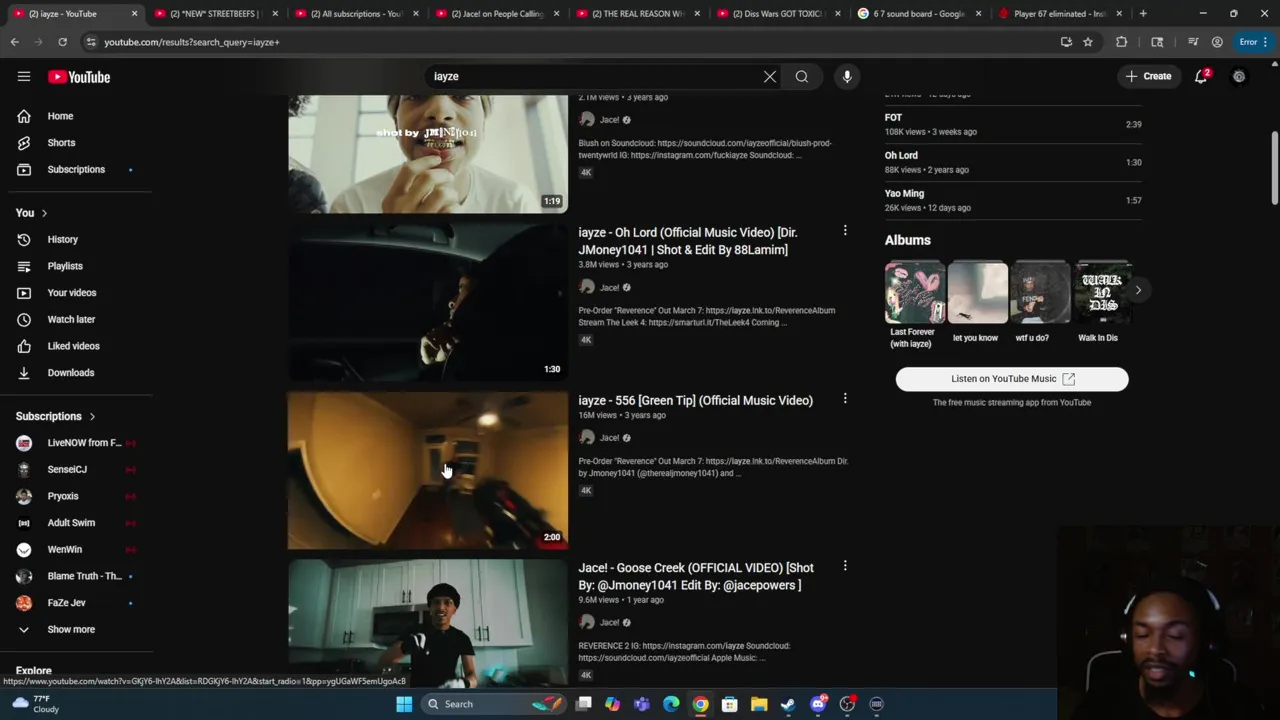Go to the YouTube logo home link
Viewport: 1280px width, 720px height.
tap(78, 77)
